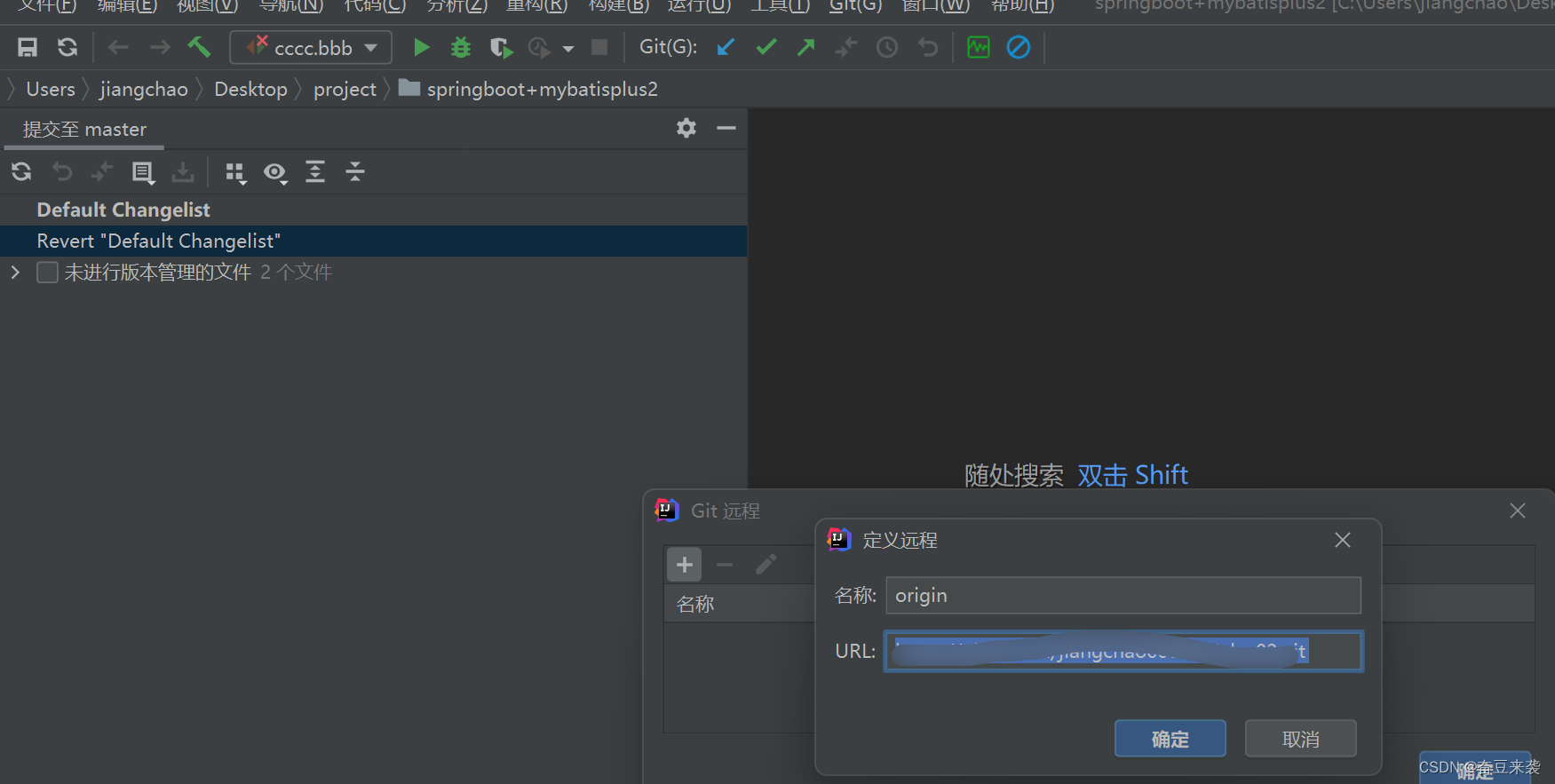The width and height of the screenshot is (1555, 784).
Task: Click the URL input field
Action: [1123, 651]
